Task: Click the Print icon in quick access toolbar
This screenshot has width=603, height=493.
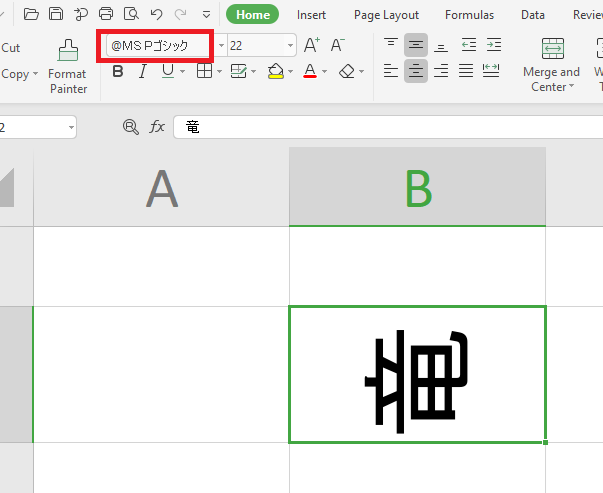Action: click(x=106, y=15)
